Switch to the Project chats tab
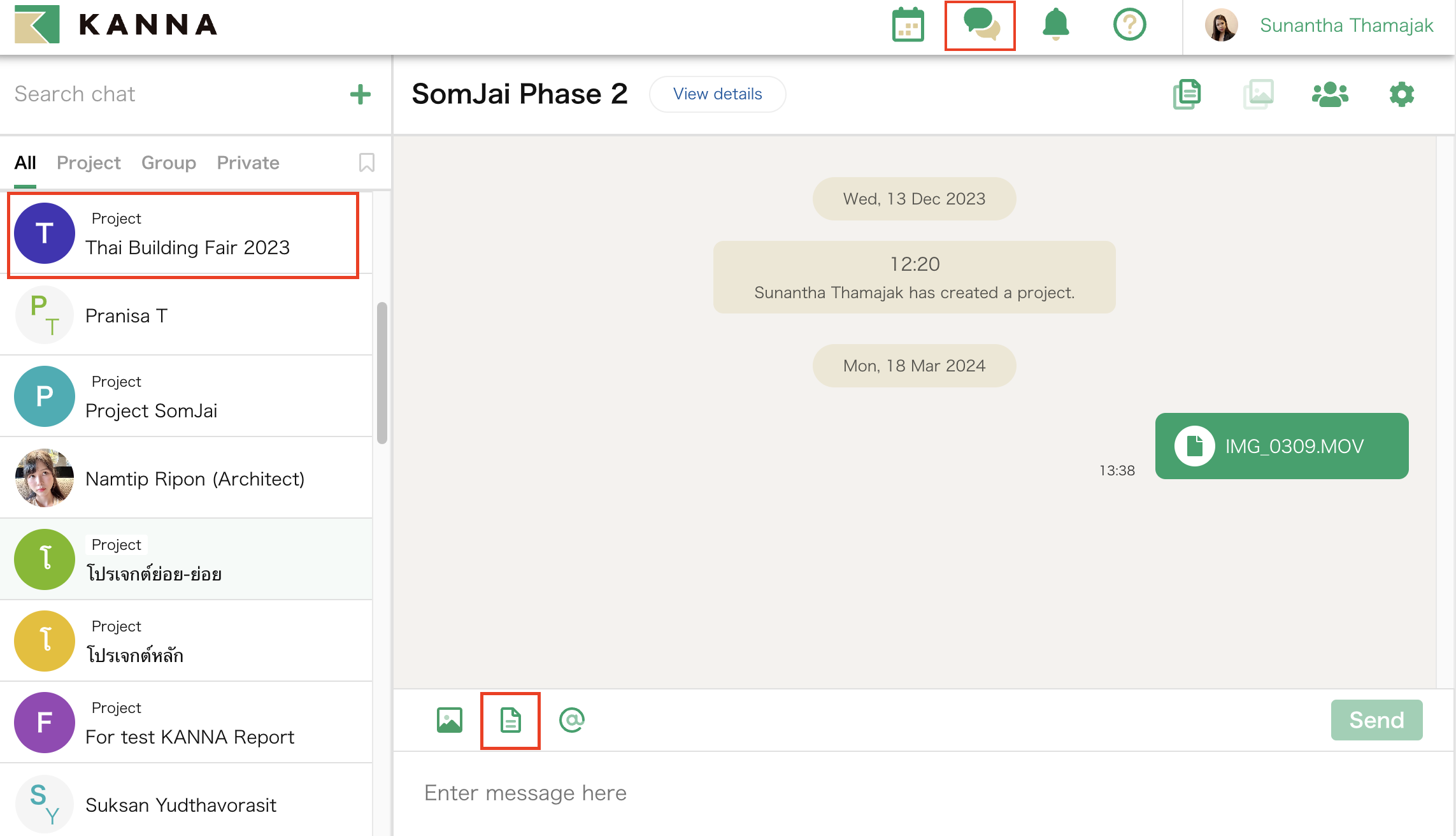The image size is (1456, 836). pyautogui.click(x=88, y=162)
